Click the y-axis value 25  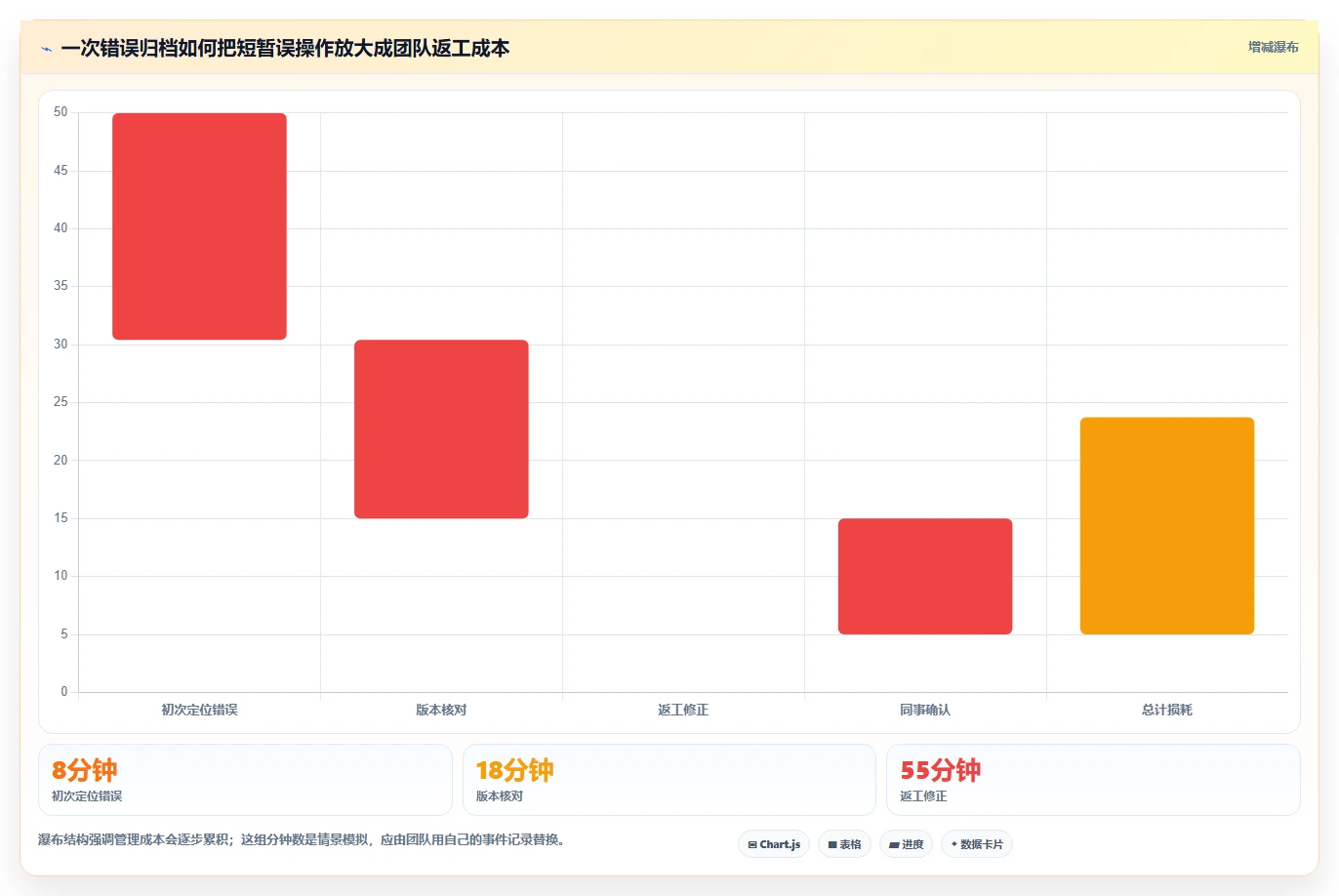point(61,402)
